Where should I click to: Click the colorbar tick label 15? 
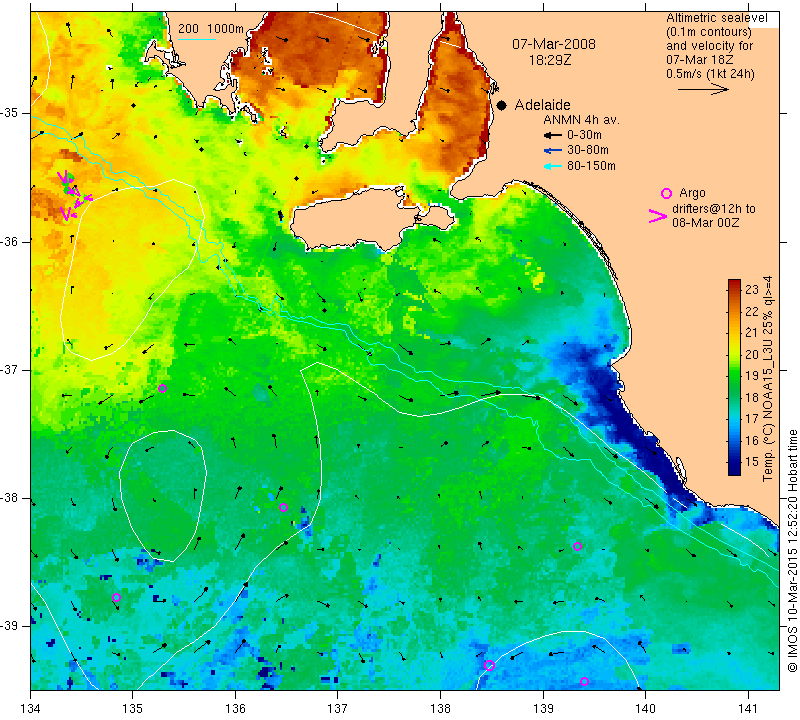click(x=752, y=462)
